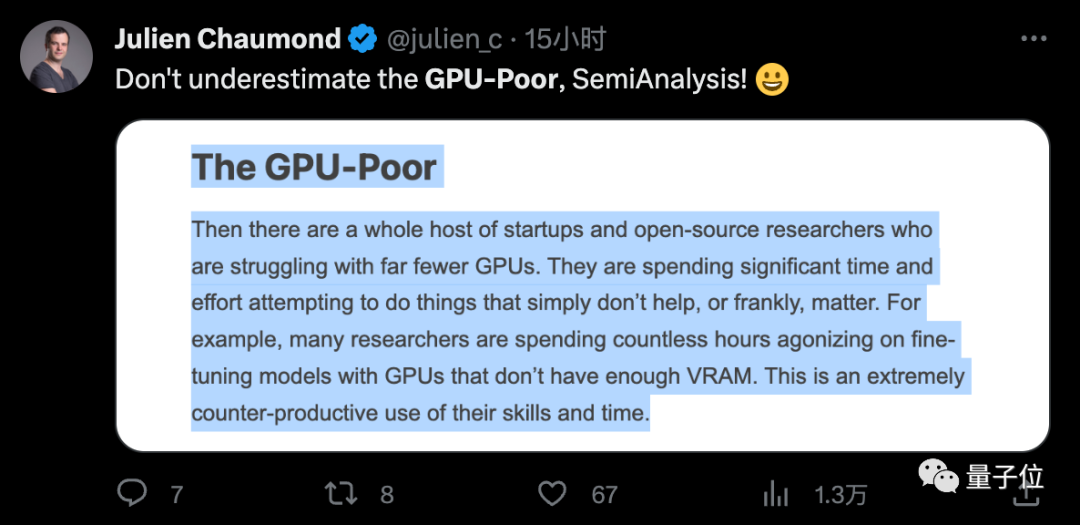Viewport: 1080px width, 525px height.
Task: Like the tweet with the heart icon
Action: [x=553, y=492]
